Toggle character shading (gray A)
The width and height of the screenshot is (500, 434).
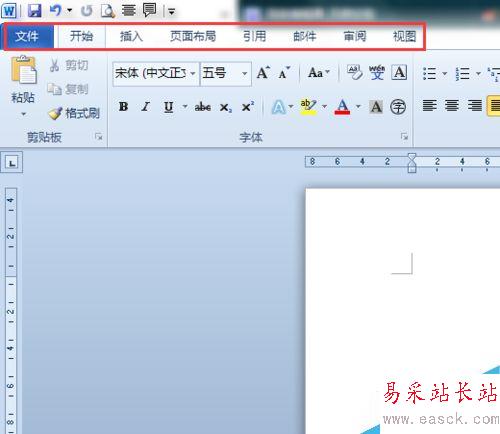(376, 107)
